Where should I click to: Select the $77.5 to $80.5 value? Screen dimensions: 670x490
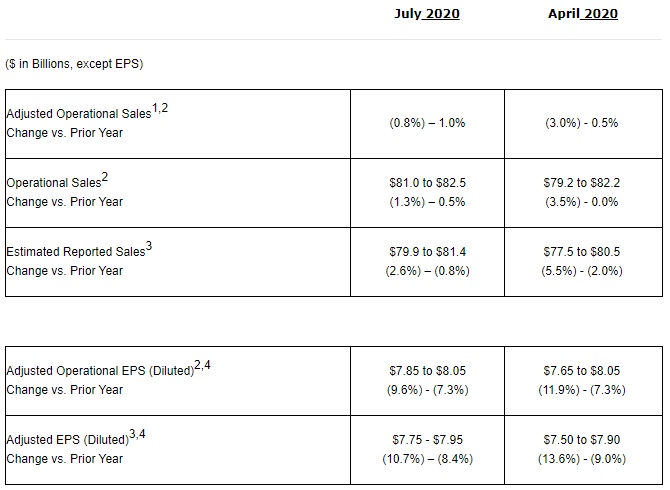[582, 253]
